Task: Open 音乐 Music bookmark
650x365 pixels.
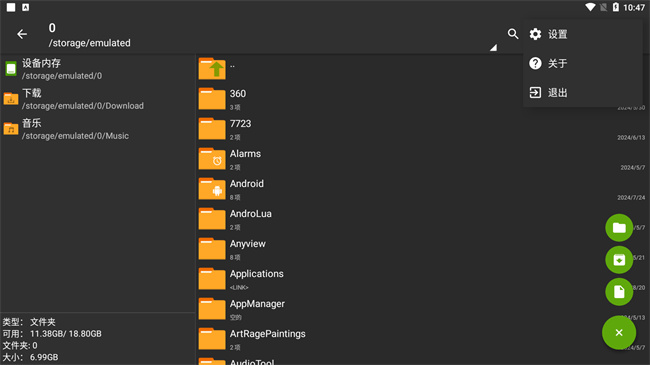Action: tap(98, 129)
